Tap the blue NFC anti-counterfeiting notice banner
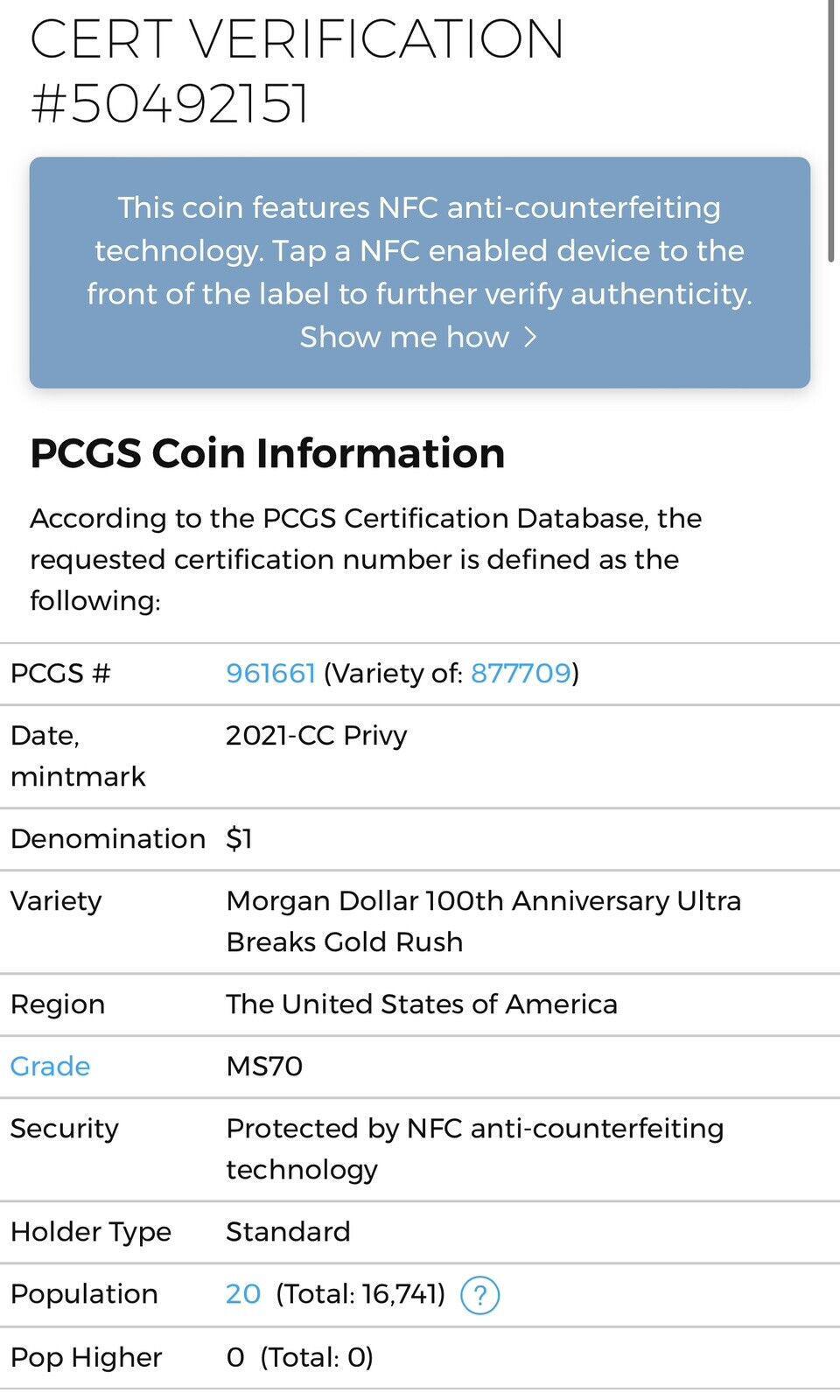Screen dimensions: 840x1400 (x=420, y=272)
